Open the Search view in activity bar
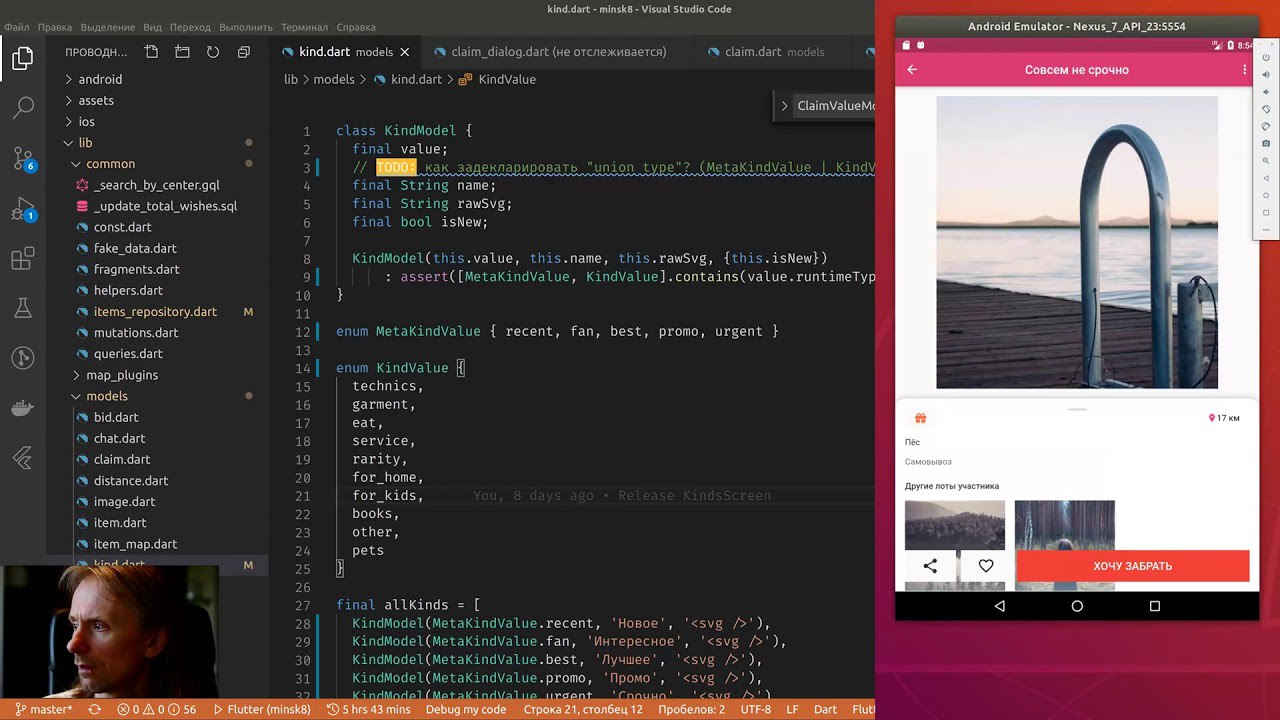This screenshot has height=720, width=1280. 23,107
